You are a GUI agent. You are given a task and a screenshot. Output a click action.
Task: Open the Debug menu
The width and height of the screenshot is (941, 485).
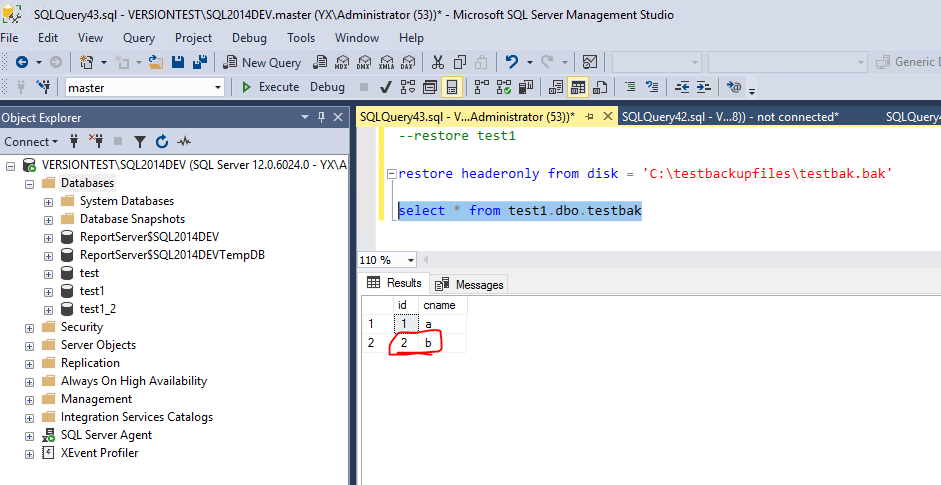point(249,38)
